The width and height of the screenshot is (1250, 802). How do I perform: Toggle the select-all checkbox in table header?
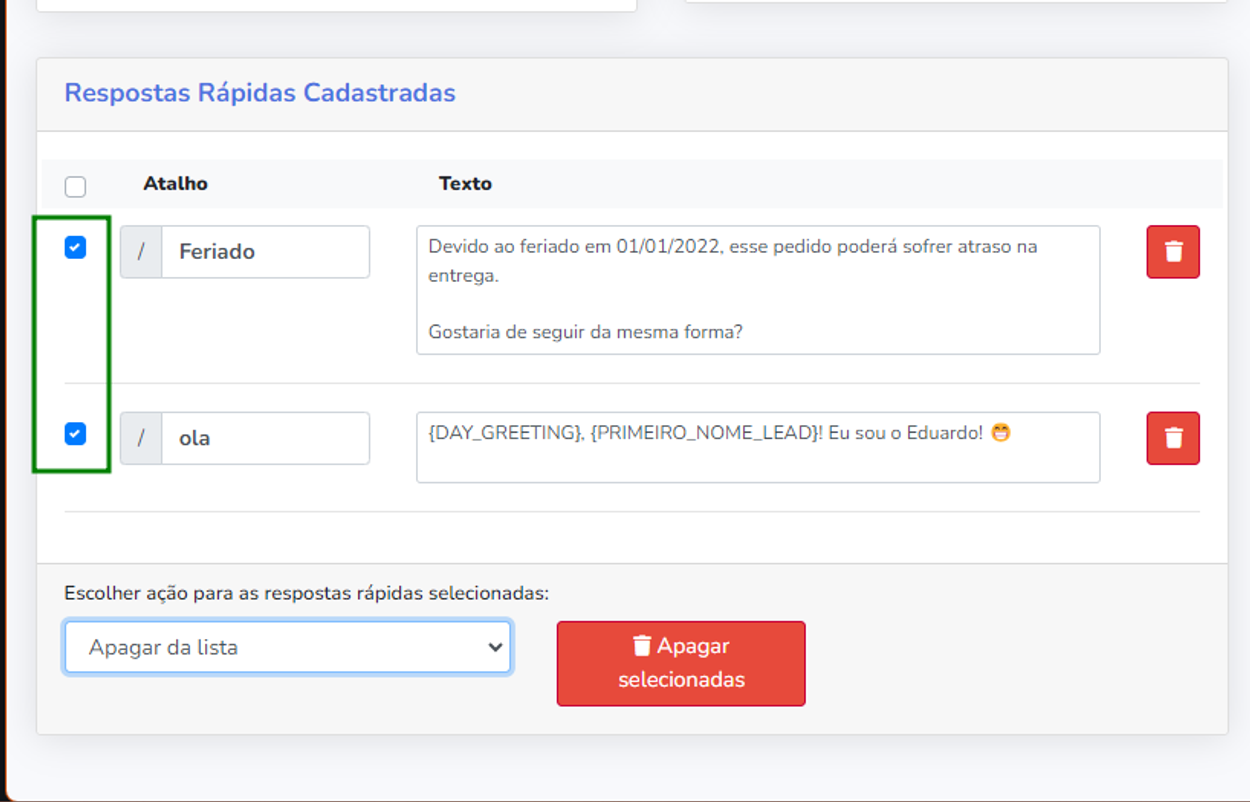(x=75, y=186)
